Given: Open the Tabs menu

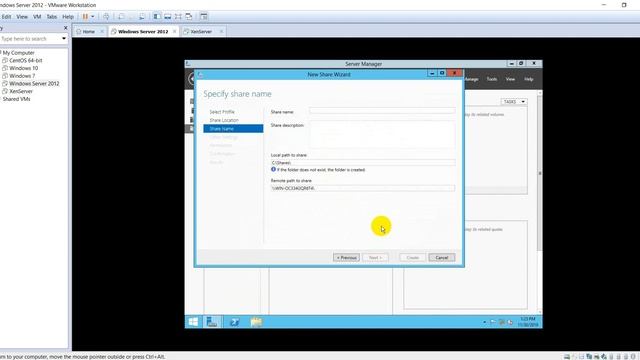Looking at the screenshot, I should pyautogui.click(x=51, y=17).
